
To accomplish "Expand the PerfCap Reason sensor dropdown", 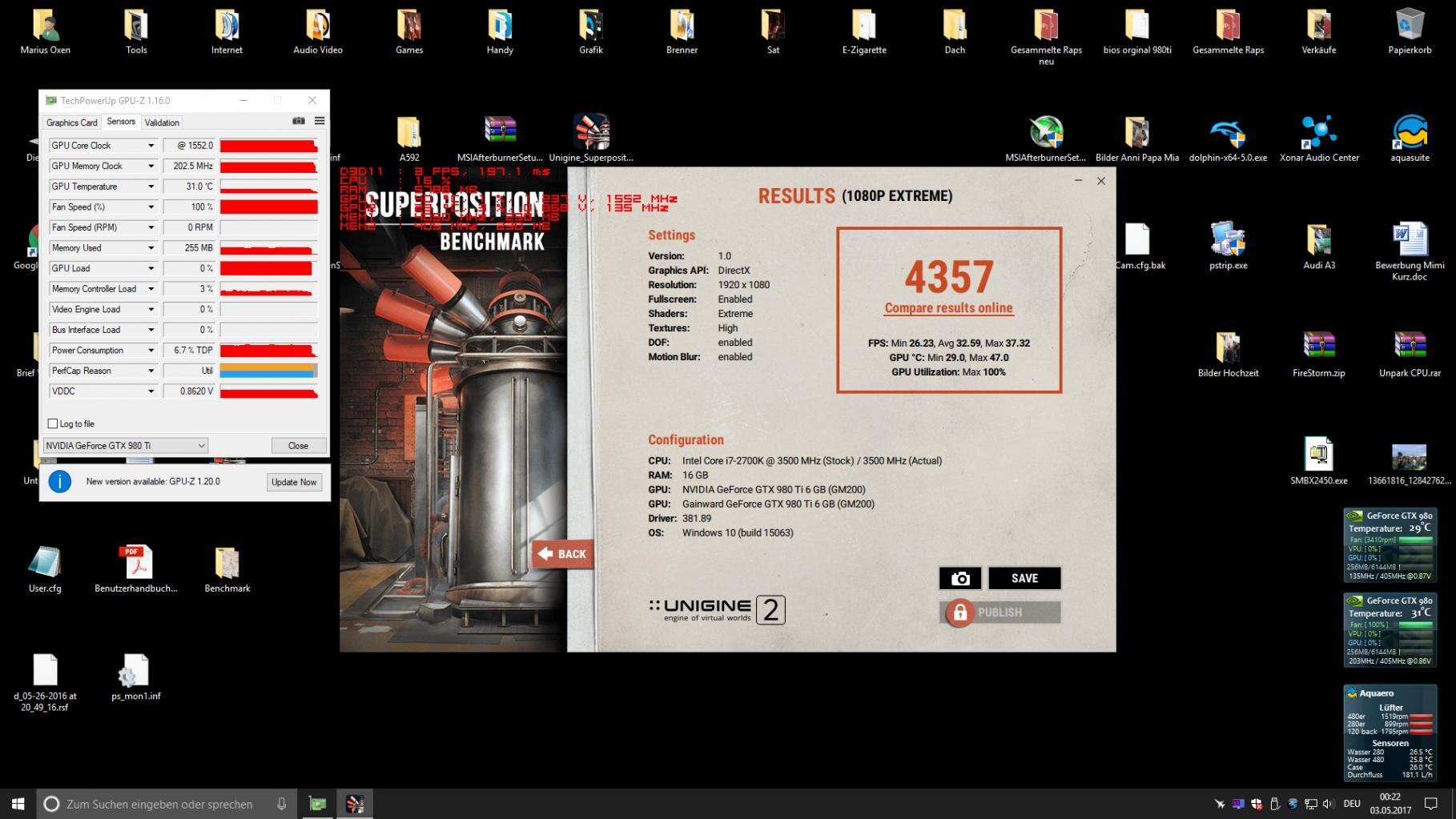I will tap(151, 371).
